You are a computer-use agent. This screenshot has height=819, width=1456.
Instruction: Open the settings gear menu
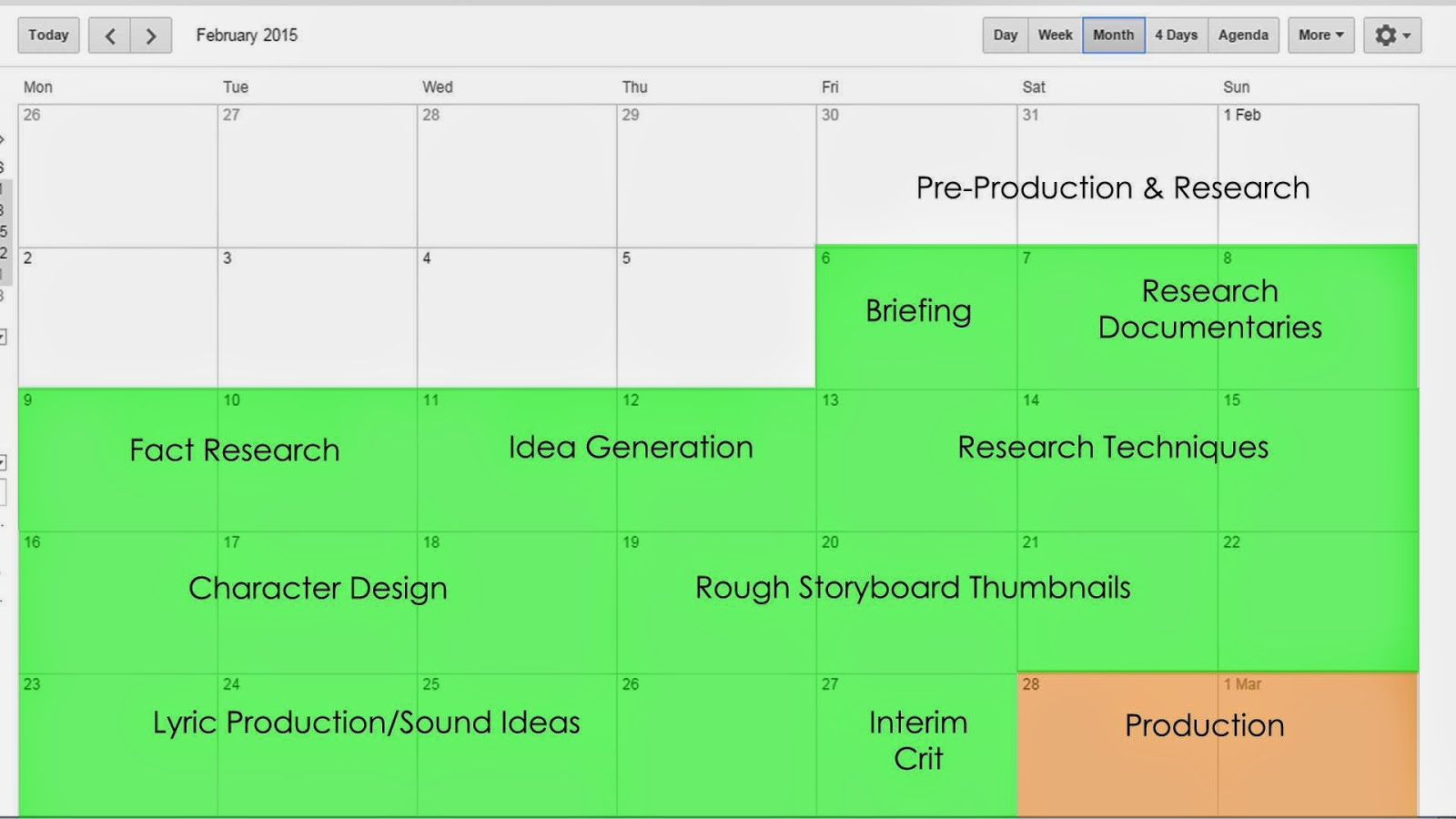pos(1392,35)
